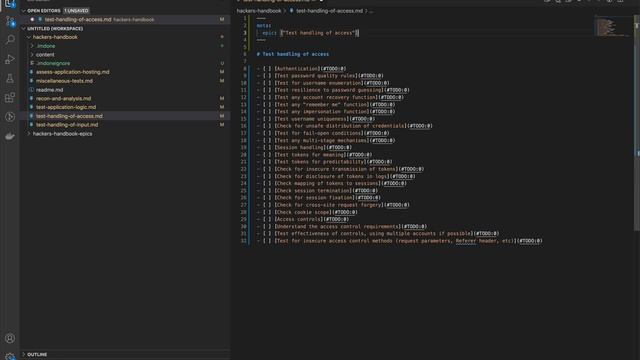Follow #TODO:0 link on the Referer header line
Image resolution: width=640 pixels, height=360 pixels.
pyautogui.click(x=531, y=241)
